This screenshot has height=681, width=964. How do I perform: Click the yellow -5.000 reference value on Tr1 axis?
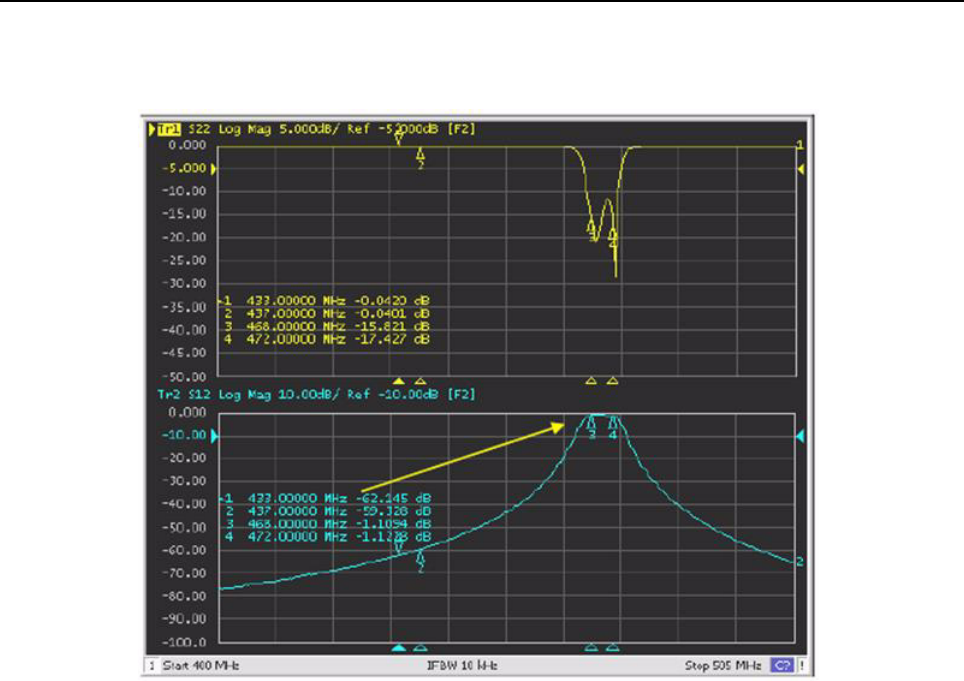(184, 168)
